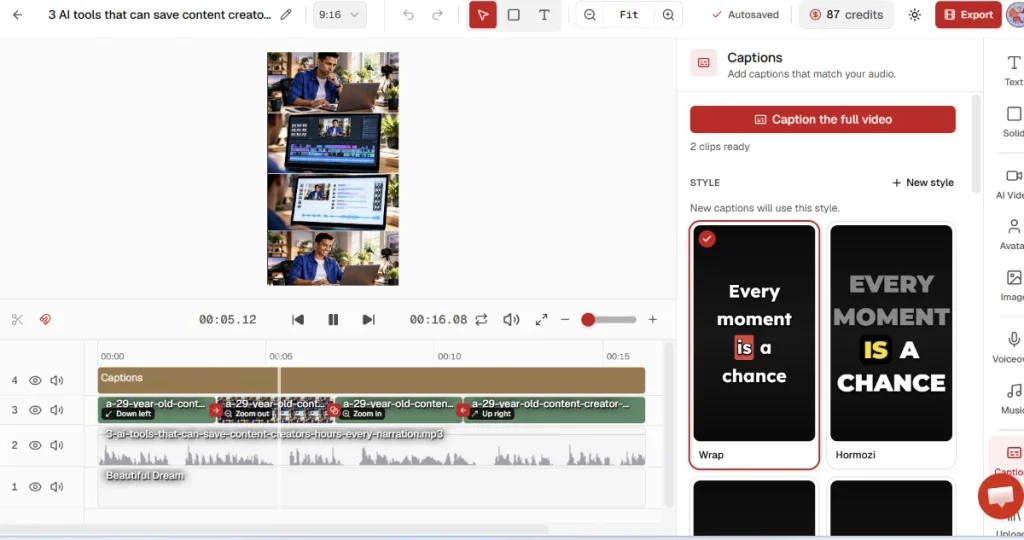Select the Captions clip on timeline
1024x540 pixels.
coord(371,380)
